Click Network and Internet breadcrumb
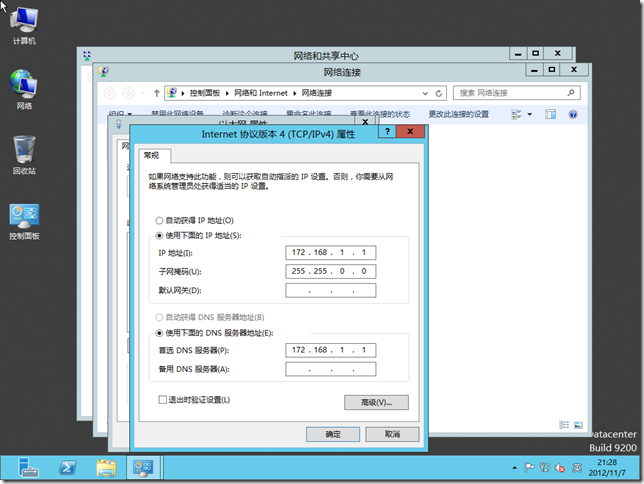 260,93
